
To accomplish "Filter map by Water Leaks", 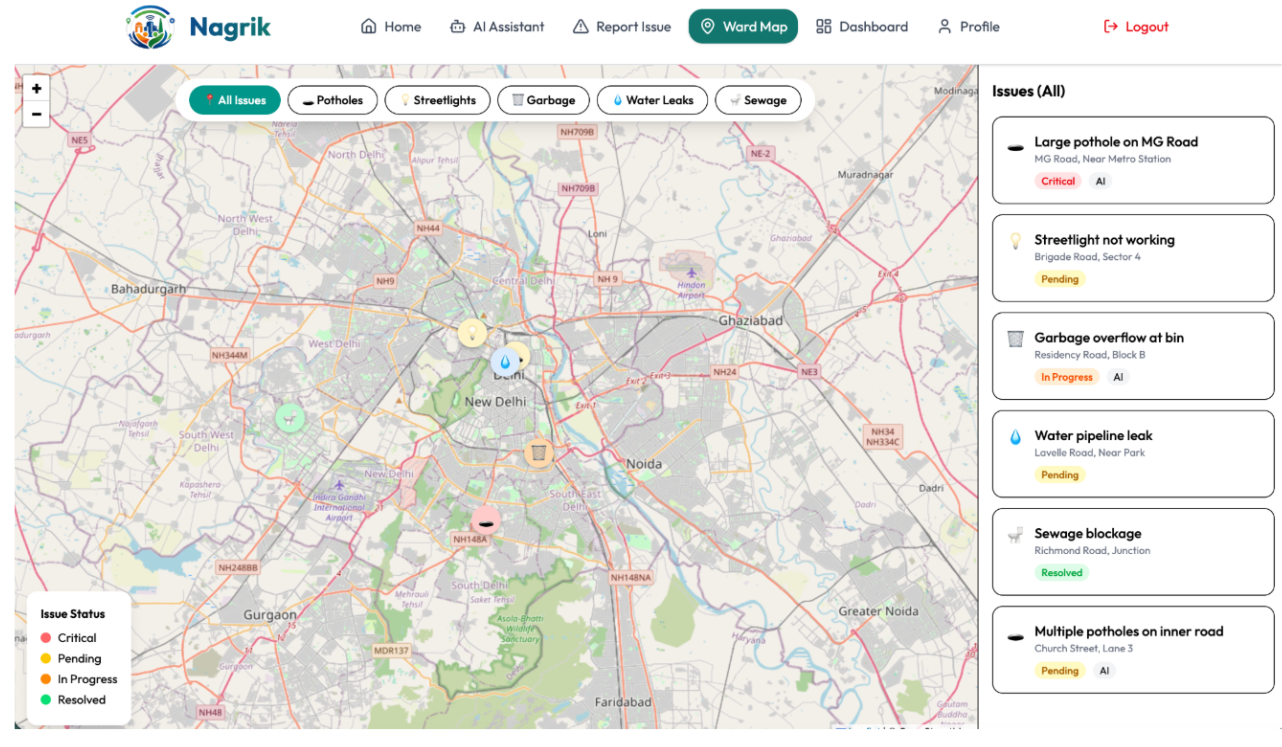I will coord(652,100).
